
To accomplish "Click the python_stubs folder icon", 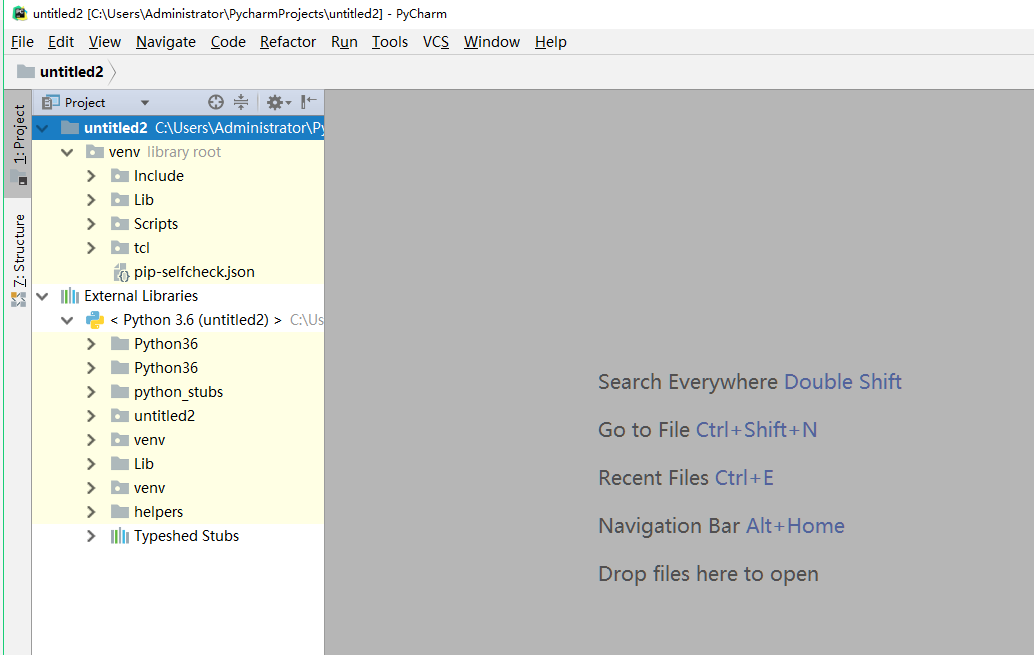I will [120, 392].
